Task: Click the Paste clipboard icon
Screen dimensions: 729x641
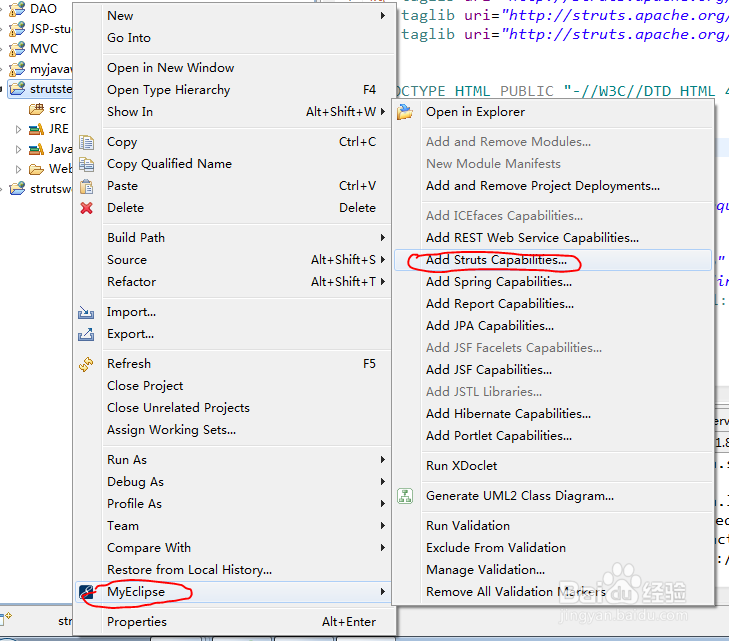Action: (x=86, y=186)
